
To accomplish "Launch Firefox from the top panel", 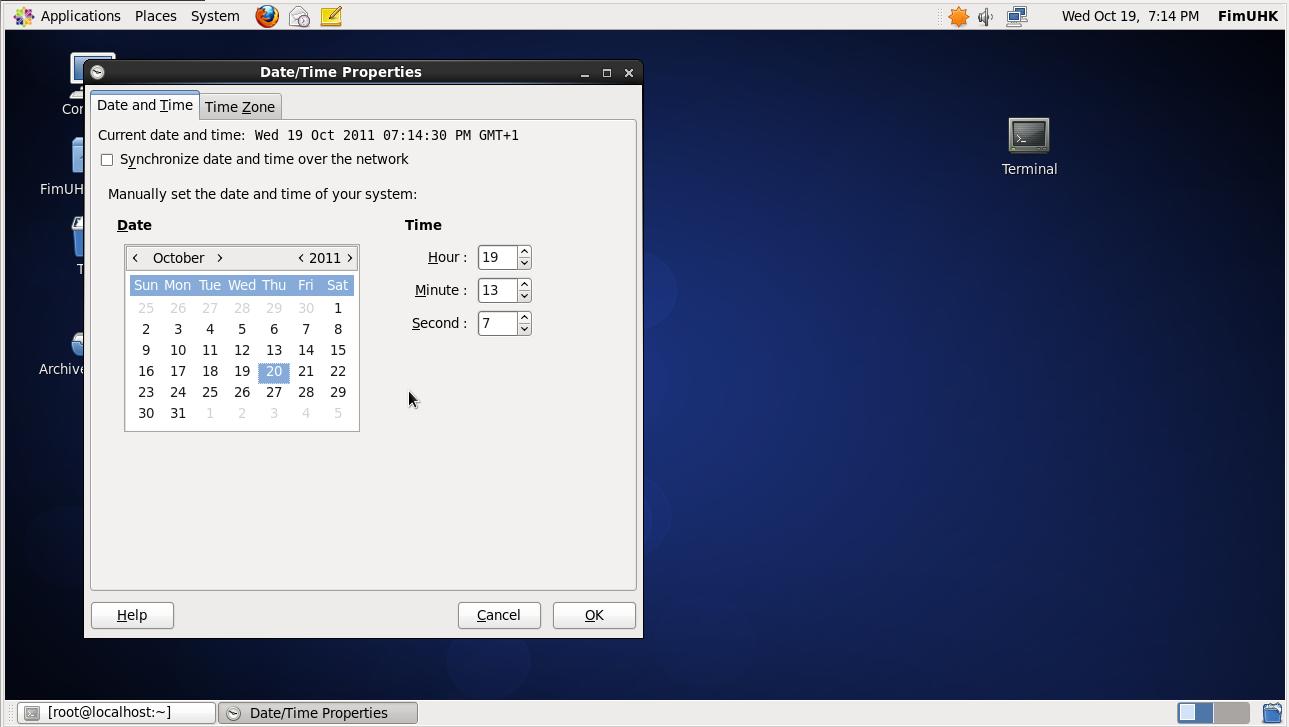I will click(x=267, y=16).
